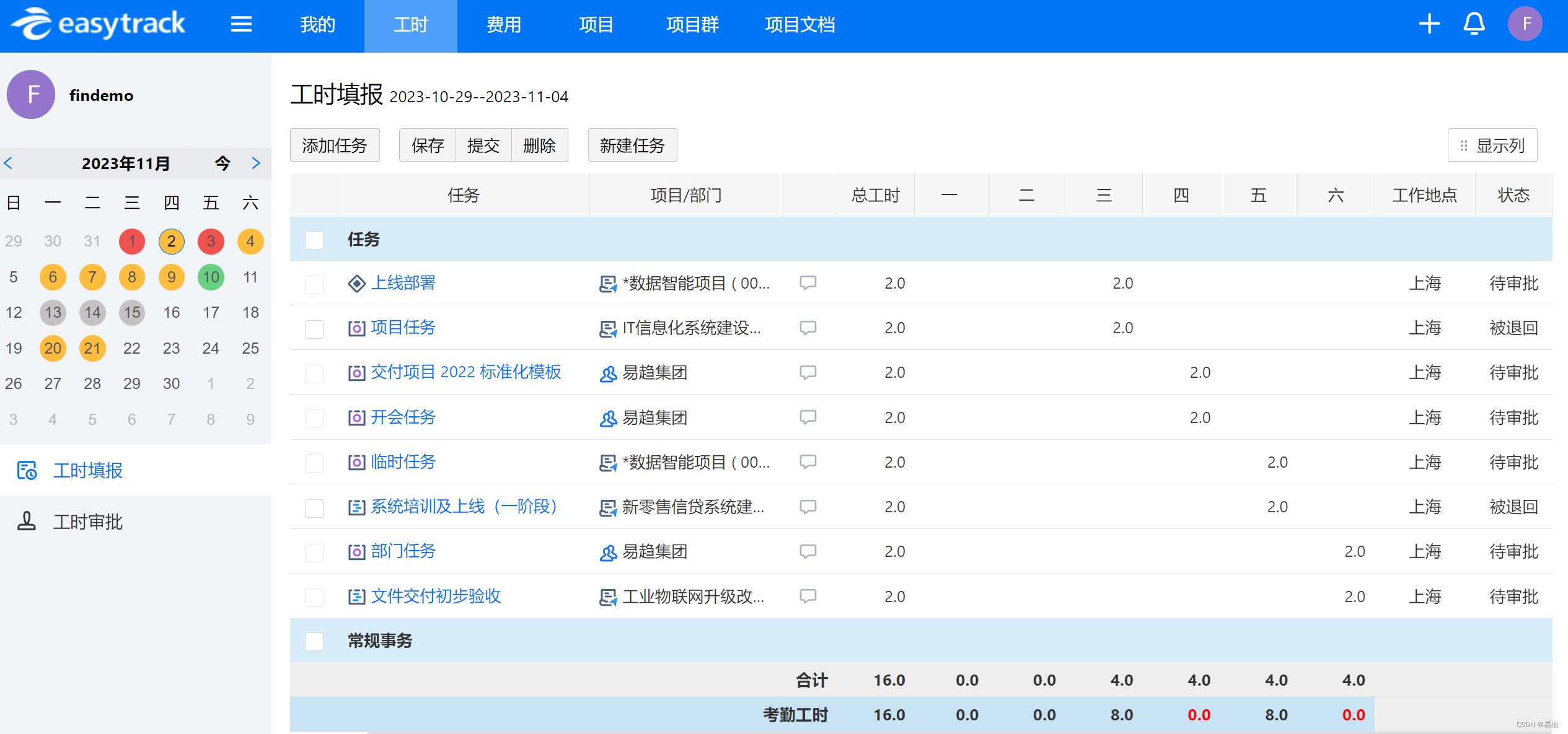The width and height of the screenshot is (1568, 734).
Task: Click 被退回 status of 项目任务 row
Action: (1513, 328)
